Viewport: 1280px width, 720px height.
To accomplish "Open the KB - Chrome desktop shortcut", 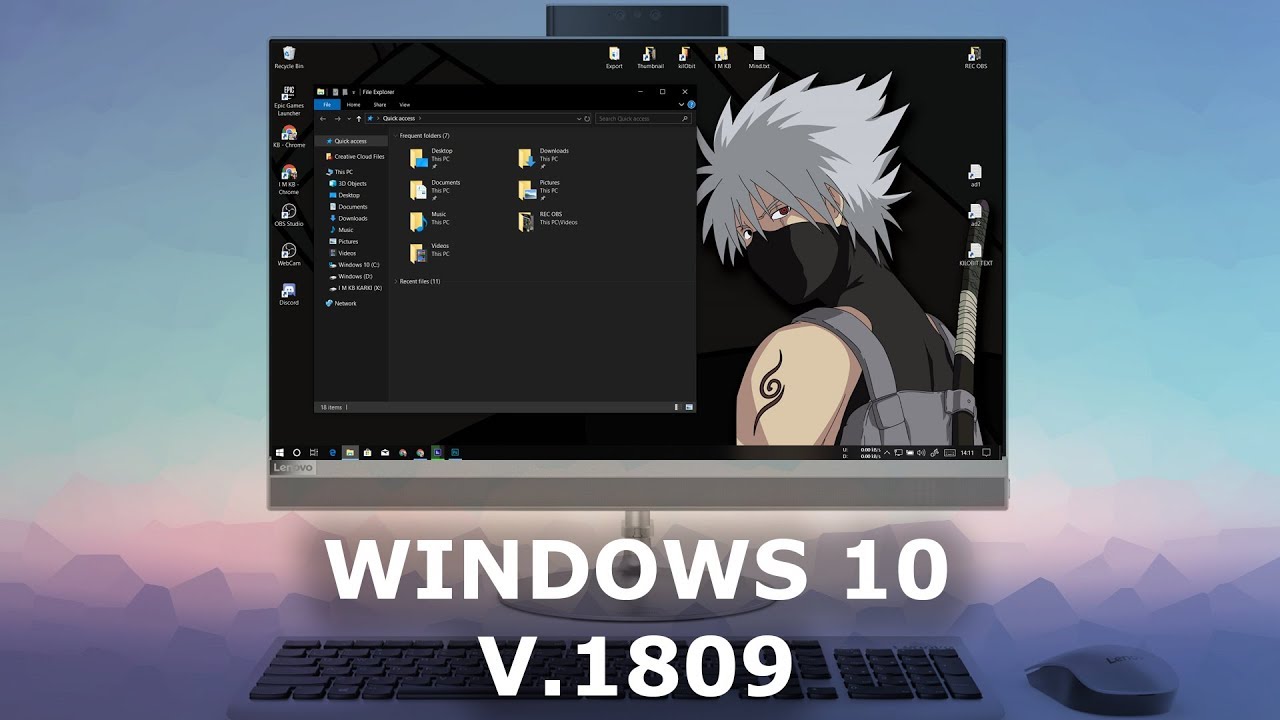I will 289,136.
